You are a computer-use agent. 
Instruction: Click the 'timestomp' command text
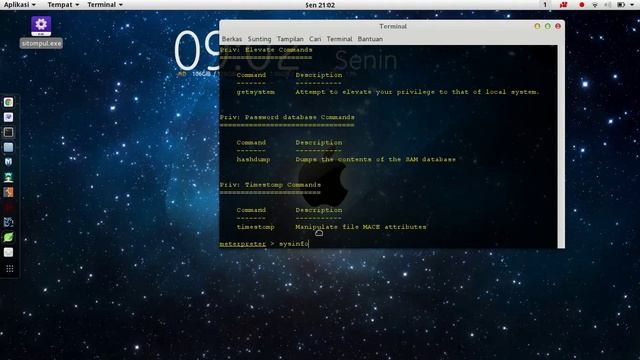[256, 227]
